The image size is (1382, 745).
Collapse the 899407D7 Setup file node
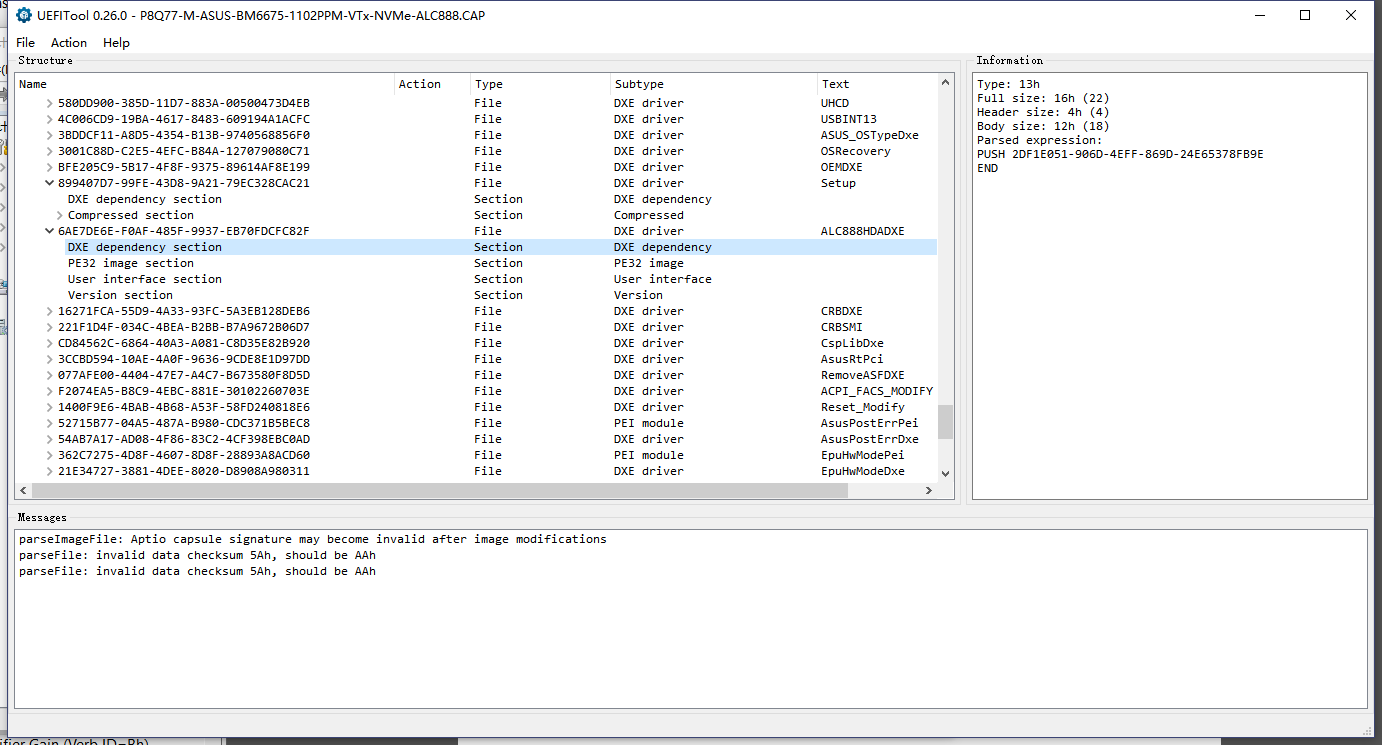[x=50, y=183]
